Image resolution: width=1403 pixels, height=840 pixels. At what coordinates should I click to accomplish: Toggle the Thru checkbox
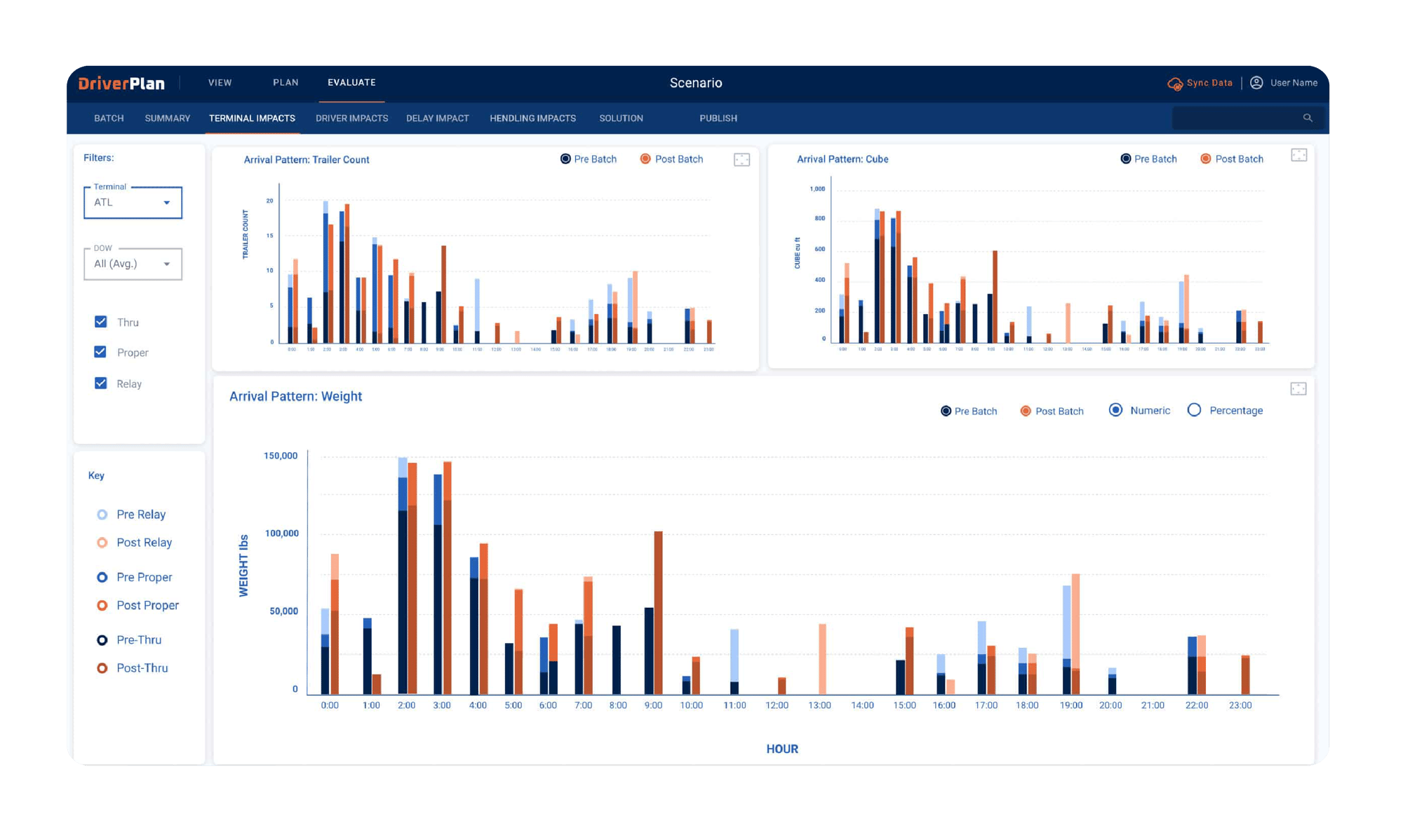(101, 322)
